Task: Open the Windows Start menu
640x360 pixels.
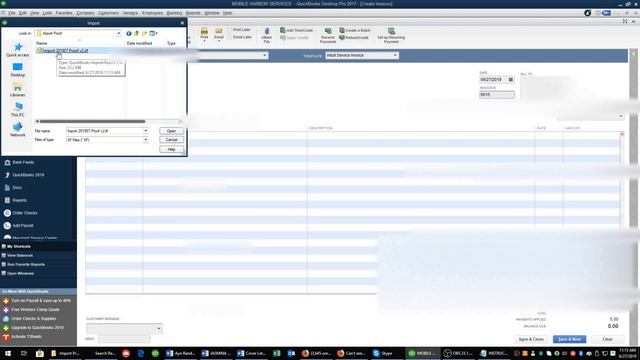Action: (x=8, y=353)
